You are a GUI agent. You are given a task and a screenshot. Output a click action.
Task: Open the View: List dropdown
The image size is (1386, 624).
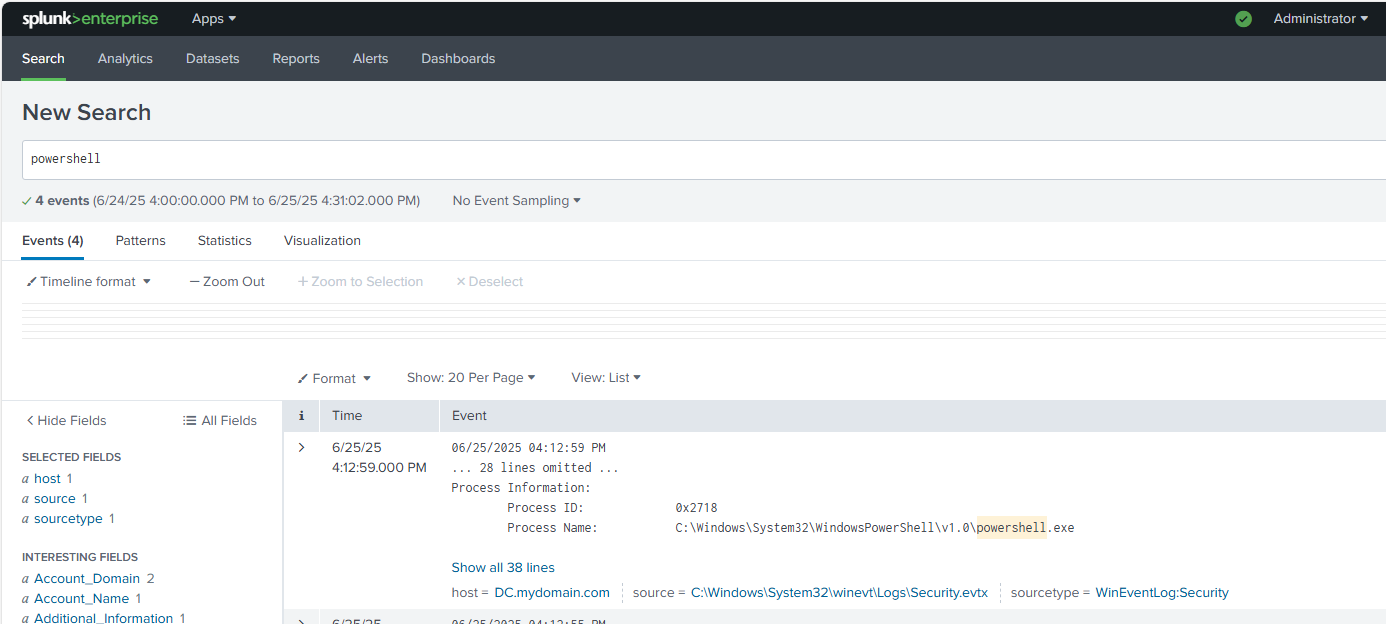tap(606, 378)
